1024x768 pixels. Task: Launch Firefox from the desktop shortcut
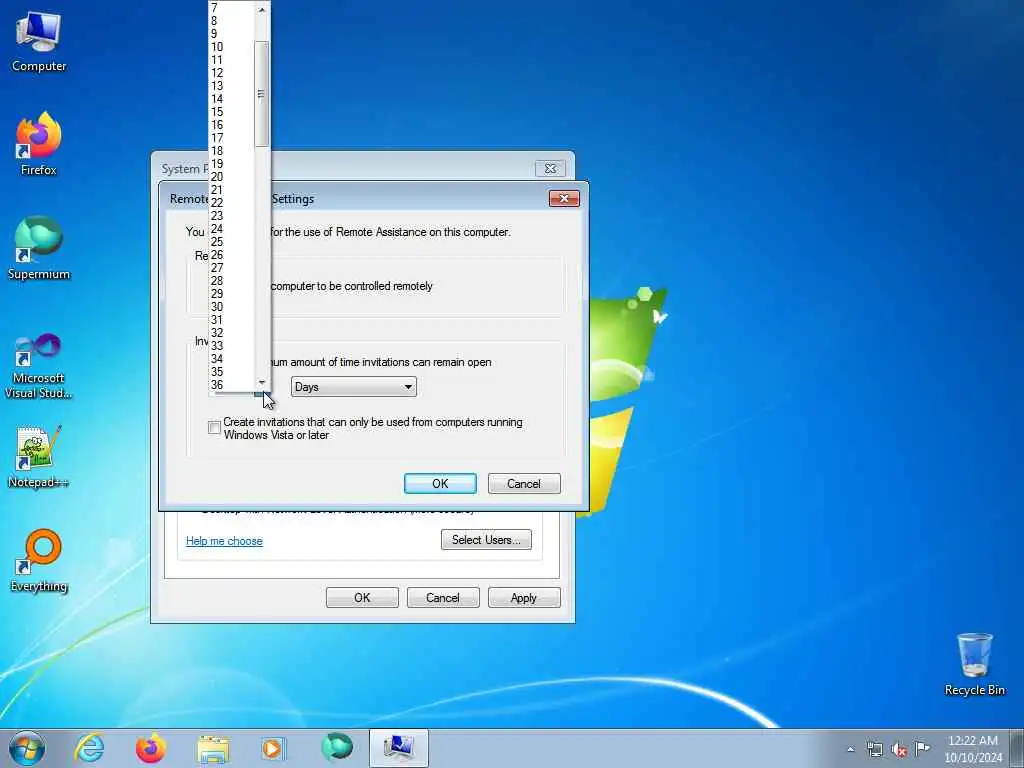coord(39,144)
